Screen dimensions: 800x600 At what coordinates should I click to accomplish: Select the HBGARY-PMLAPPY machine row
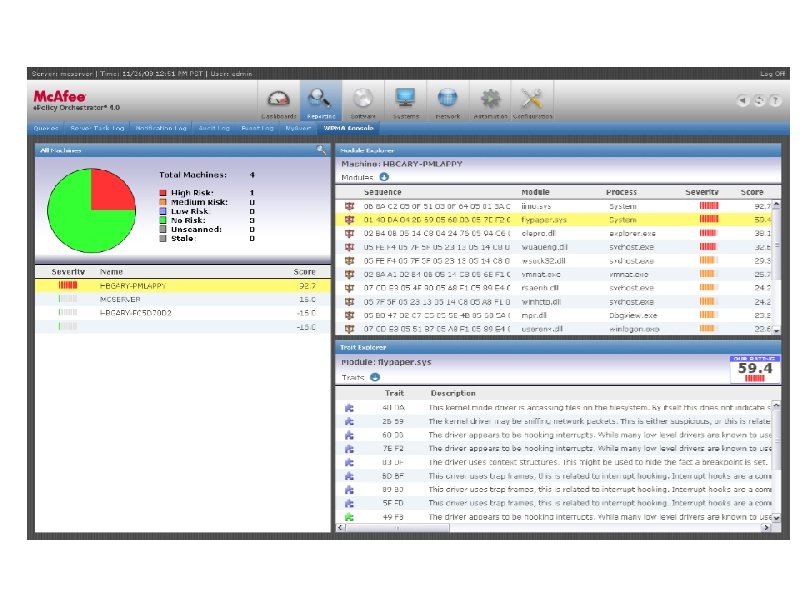183,286
